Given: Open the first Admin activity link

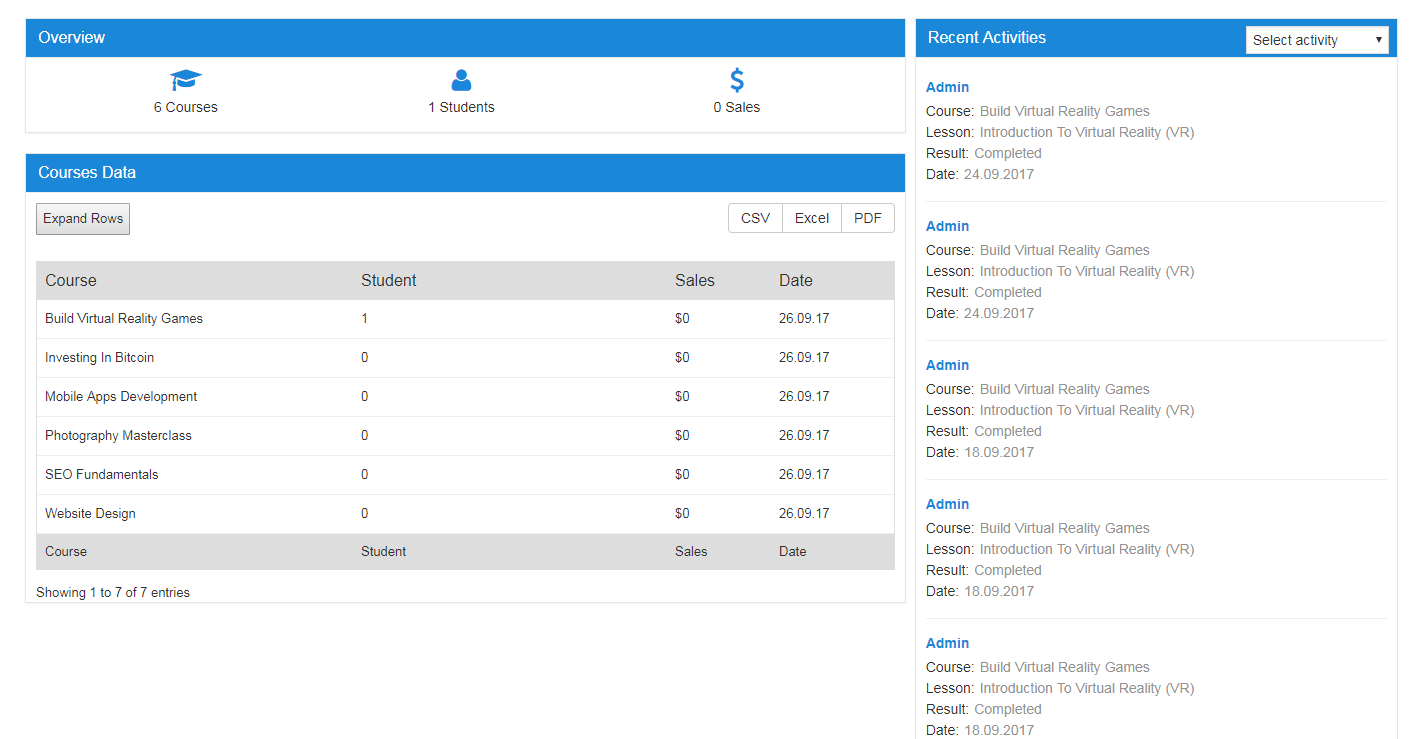Looking at the screenshot, I should [x=947, y=87].
